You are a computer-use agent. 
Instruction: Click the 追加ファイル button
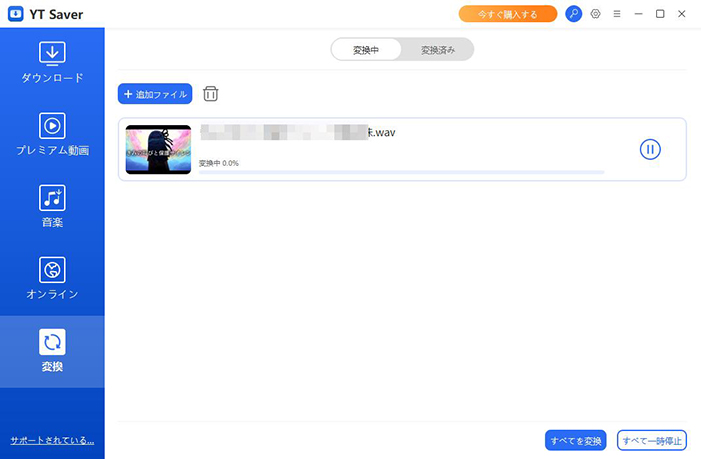point(155,94)
